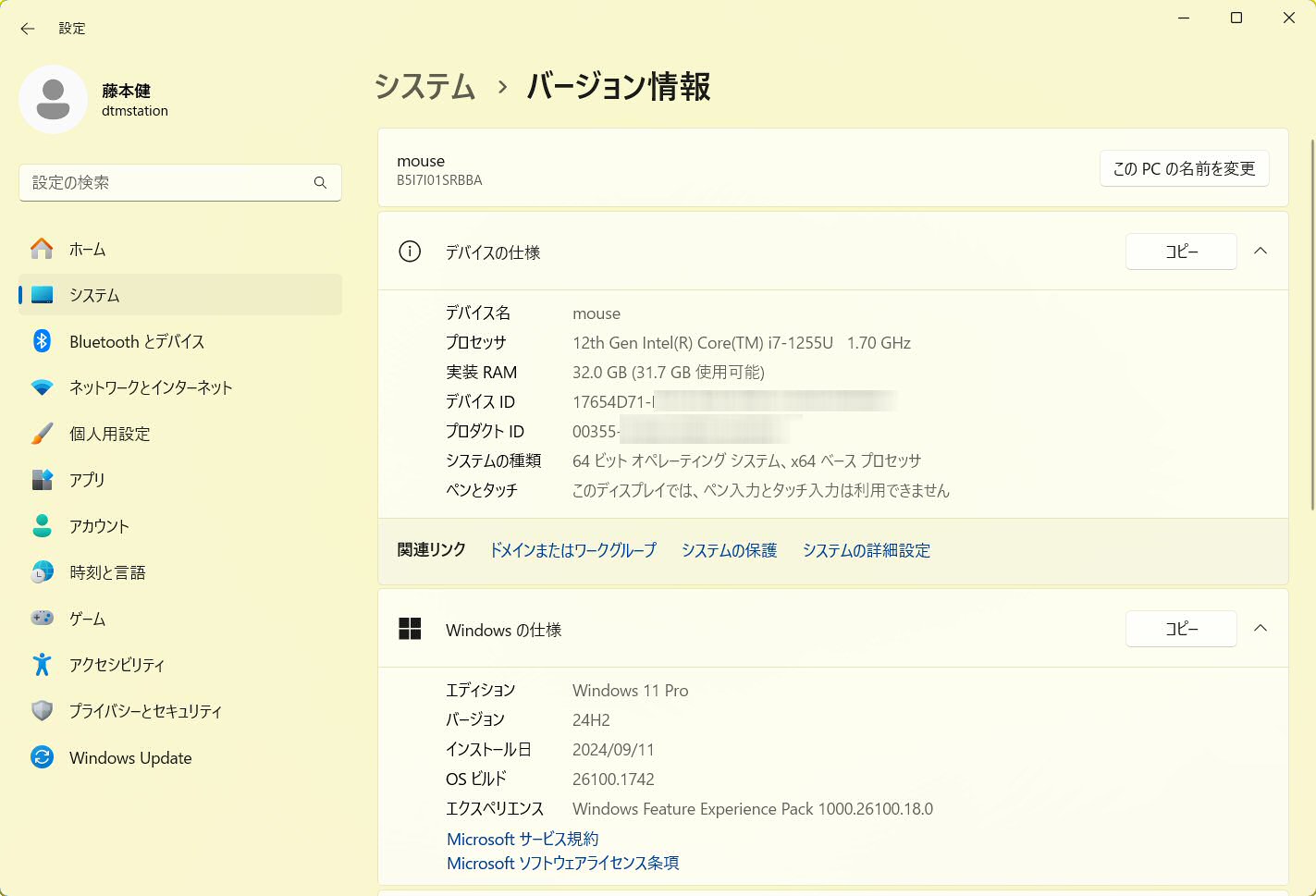Click the アプリ apps icon
The width and height of the screenshot is (1316, 896).
pos(42,480)
